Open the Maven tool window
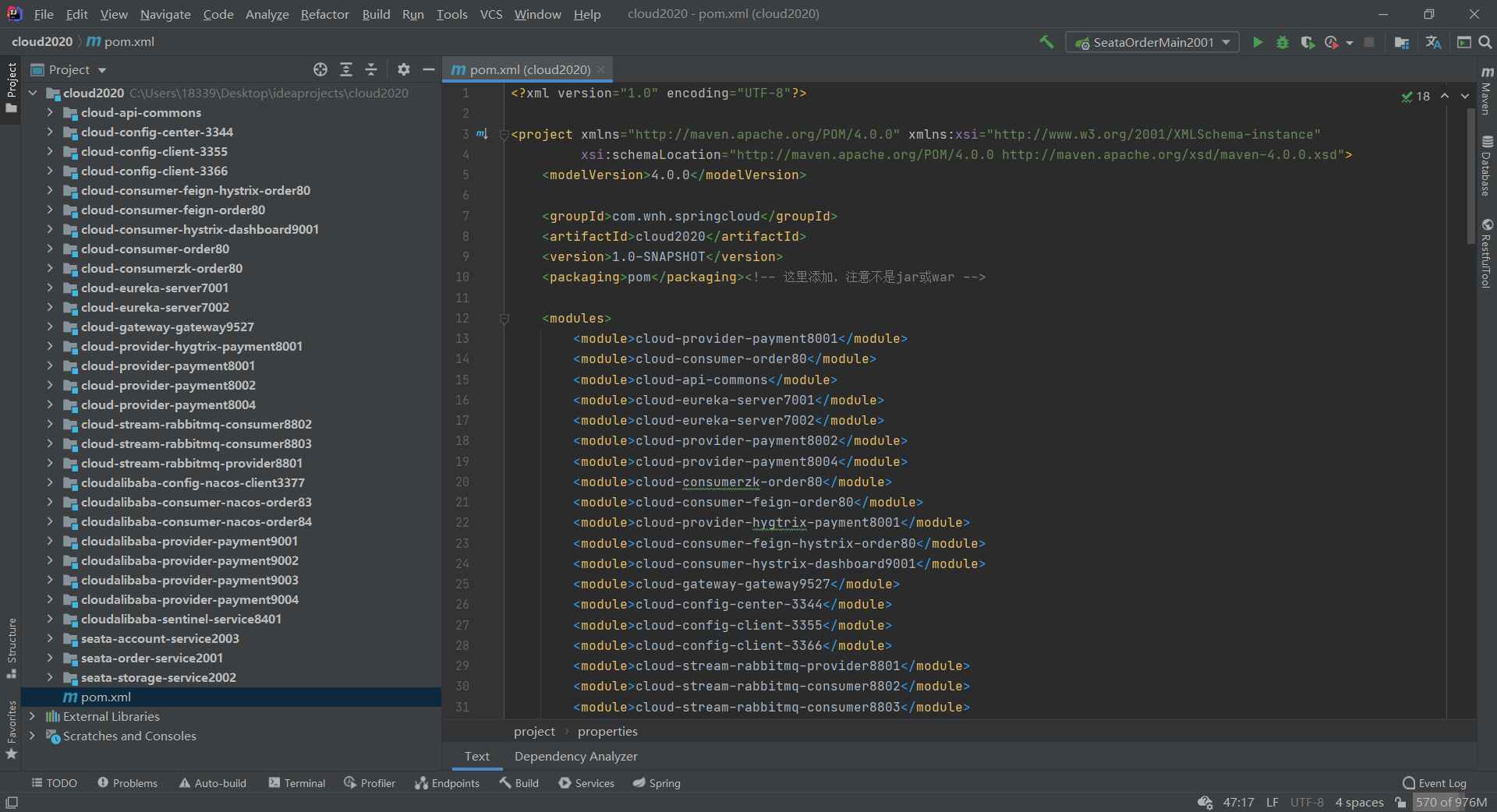 (x=1487, y=90)
